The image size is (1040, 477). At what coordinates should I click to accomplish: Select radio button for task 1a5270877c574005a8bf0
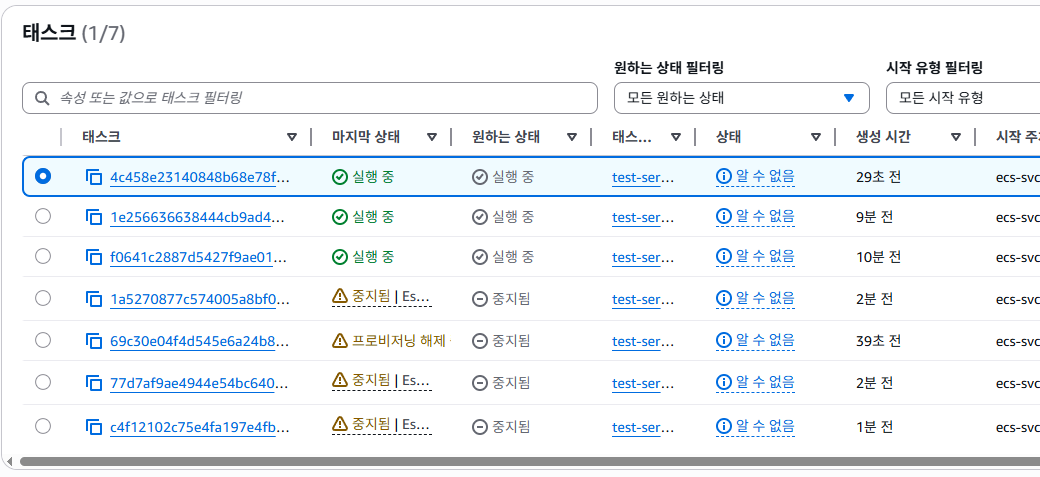(43, 299)
